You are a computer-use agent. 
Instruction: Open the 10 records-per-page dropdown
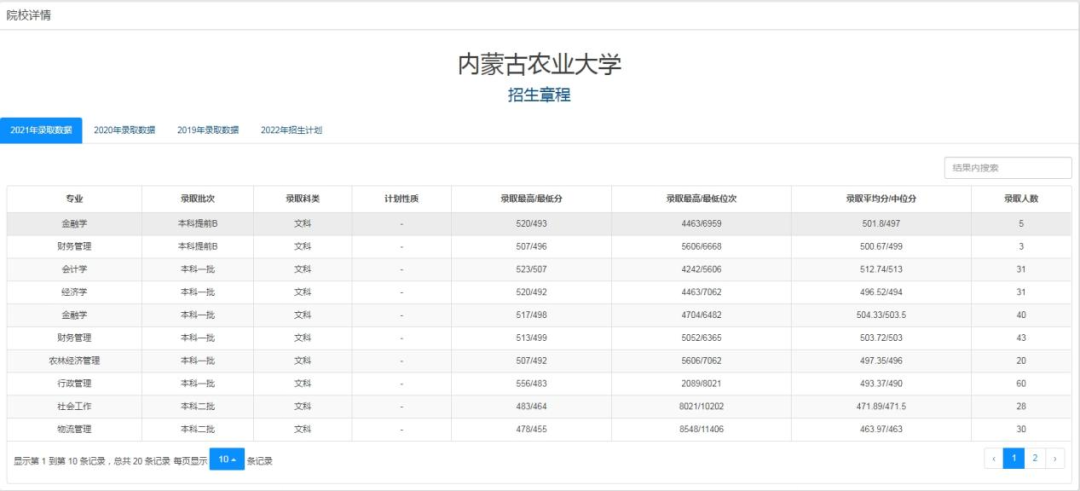coord(227,459)
